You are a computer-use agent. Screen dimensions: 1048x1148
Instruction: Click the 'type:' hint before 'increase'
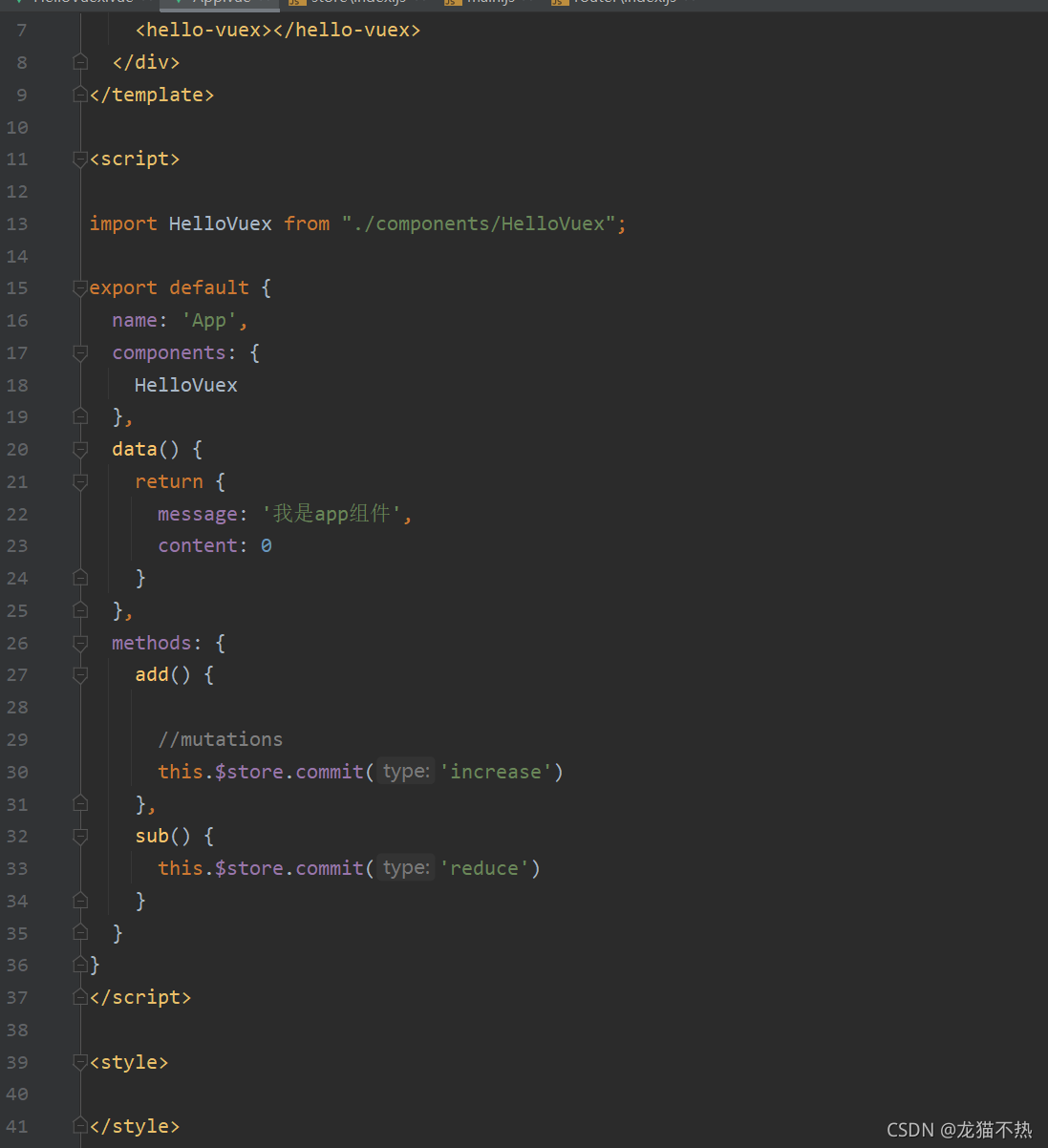406,772
